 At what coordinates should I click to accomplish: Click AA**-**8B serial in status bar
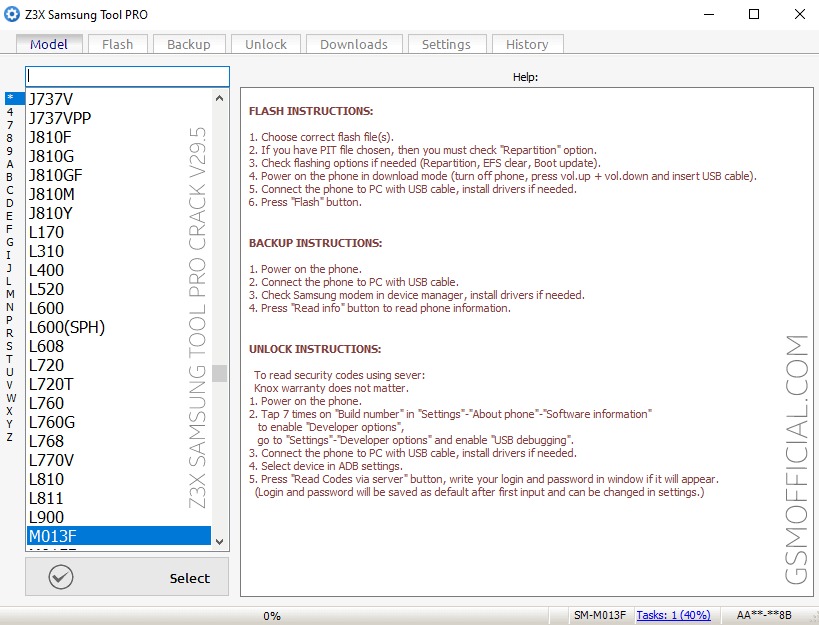pos(764,615)
